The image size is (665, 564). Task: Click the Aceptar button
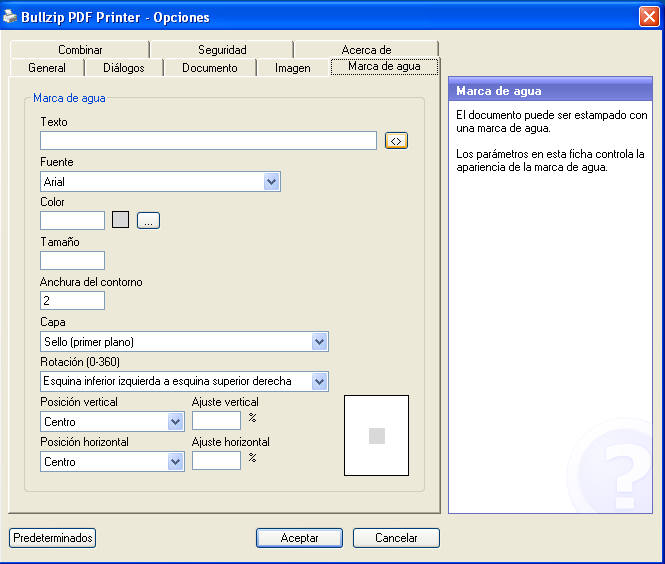[x=299, y=538]
